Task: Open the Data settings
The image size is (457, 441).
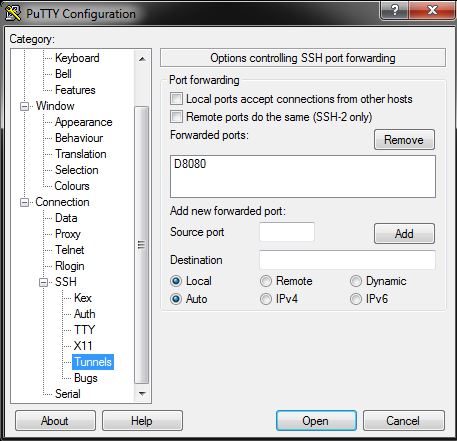Action: click(66, 218)
